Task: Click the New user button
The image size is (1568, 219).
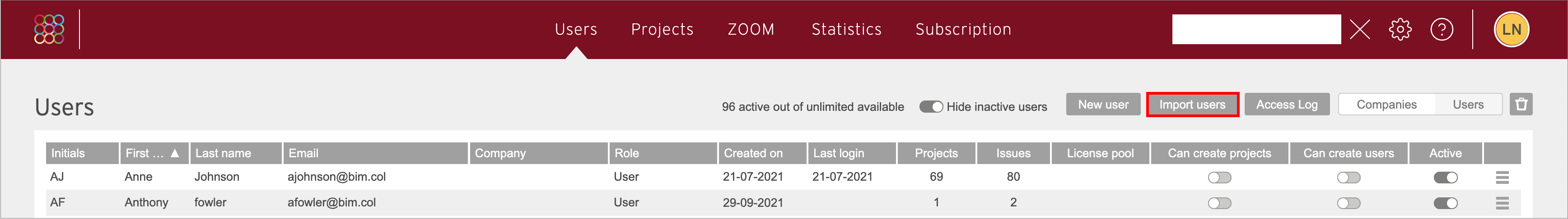Action: tap(1103, 105)
